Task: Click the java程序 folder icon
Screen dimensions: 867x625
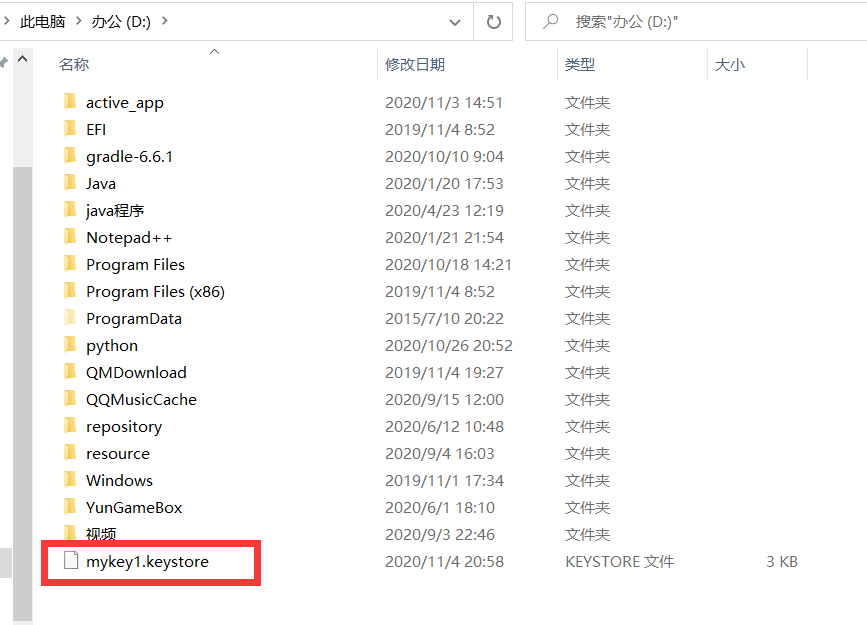Action: pyautogui.click(x=70, y=210)
